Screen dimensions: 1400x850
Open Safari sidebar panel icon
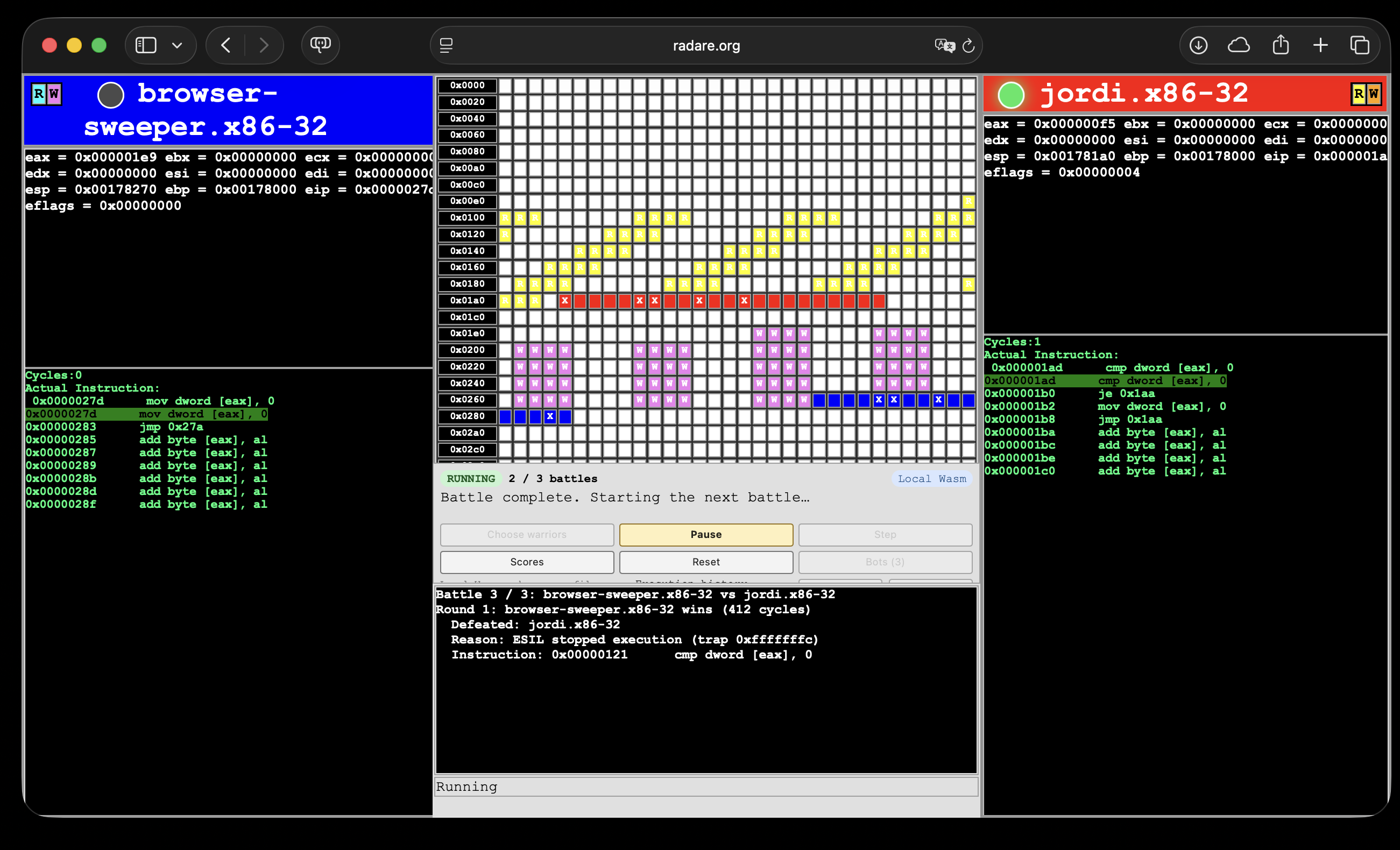coord(146,45)
